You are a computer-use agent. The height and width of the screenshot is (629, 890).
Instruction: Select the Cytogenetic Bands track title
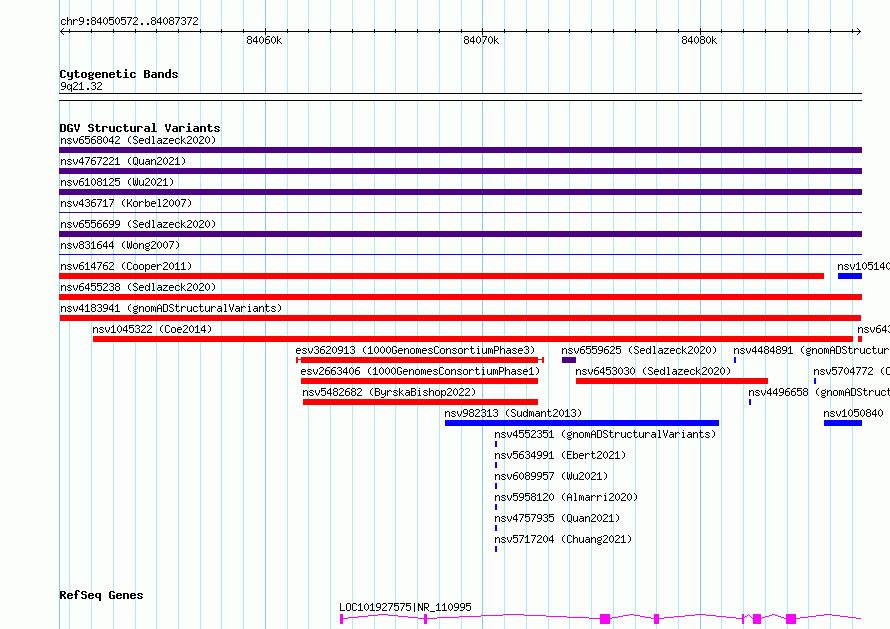[119, 74]
